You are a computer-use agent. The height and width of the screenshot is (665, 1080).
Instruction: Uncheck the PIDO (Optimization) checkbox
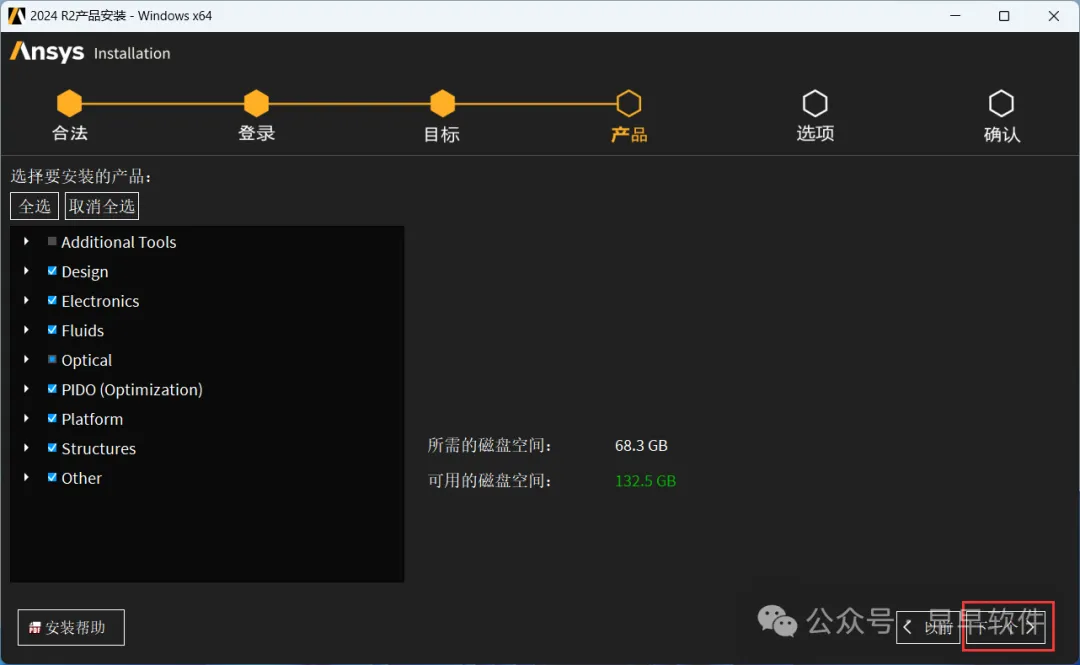pyautogui.click(x=52, y=389)
